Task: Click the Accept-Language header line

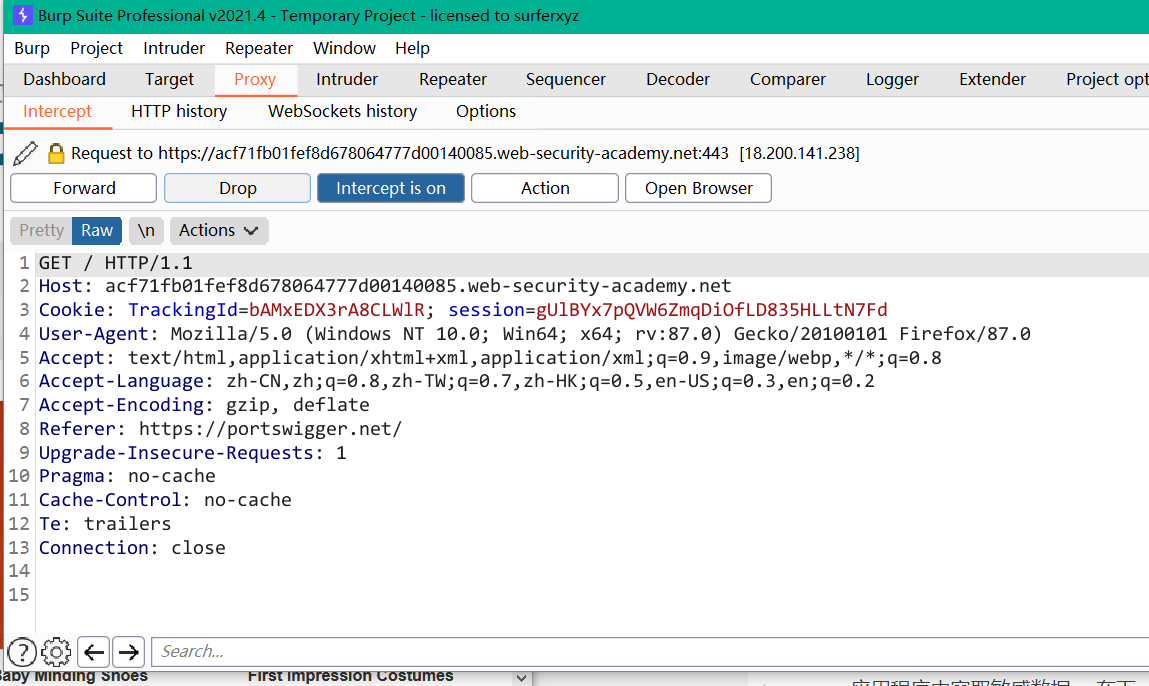Action: 457,381
